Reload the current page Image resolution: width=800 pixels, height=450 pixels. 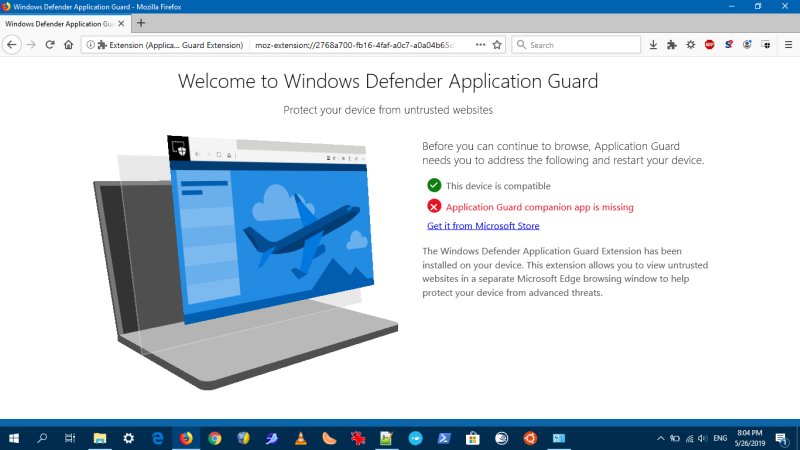(49, 45)
